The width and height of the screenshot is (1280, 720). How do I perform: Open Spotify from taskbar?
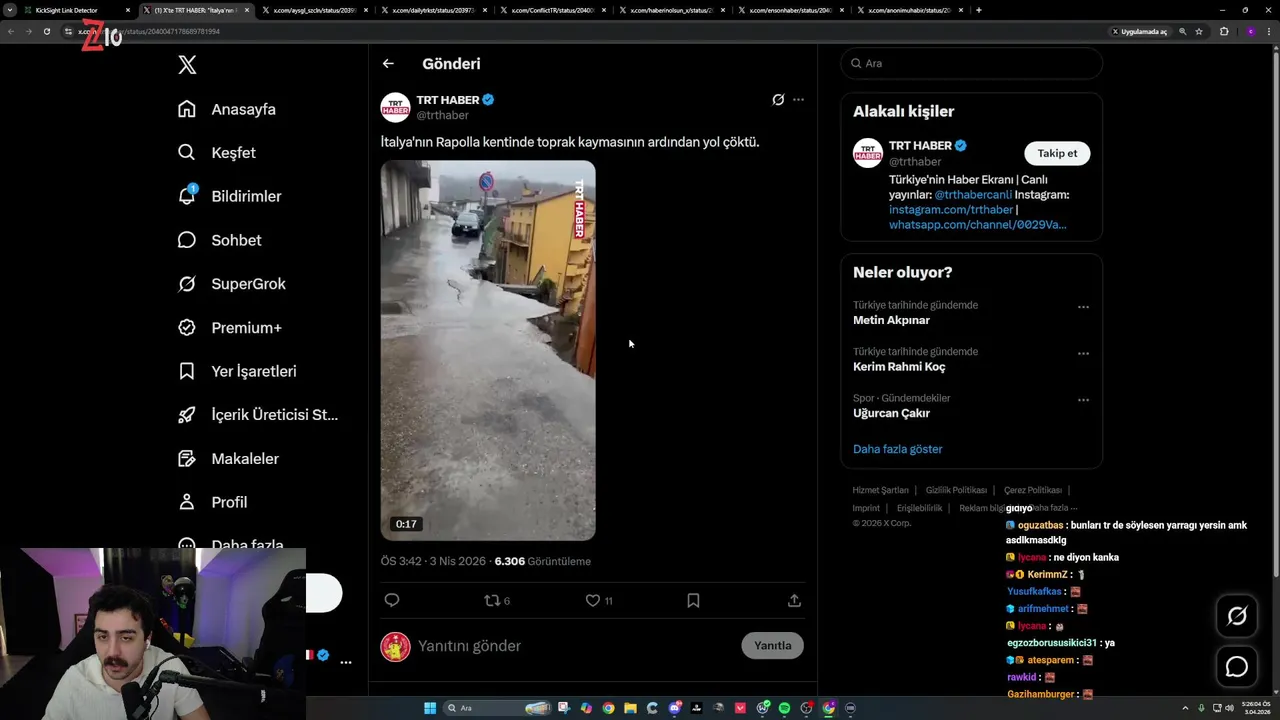pyautogui.click(x=784, y=708)
